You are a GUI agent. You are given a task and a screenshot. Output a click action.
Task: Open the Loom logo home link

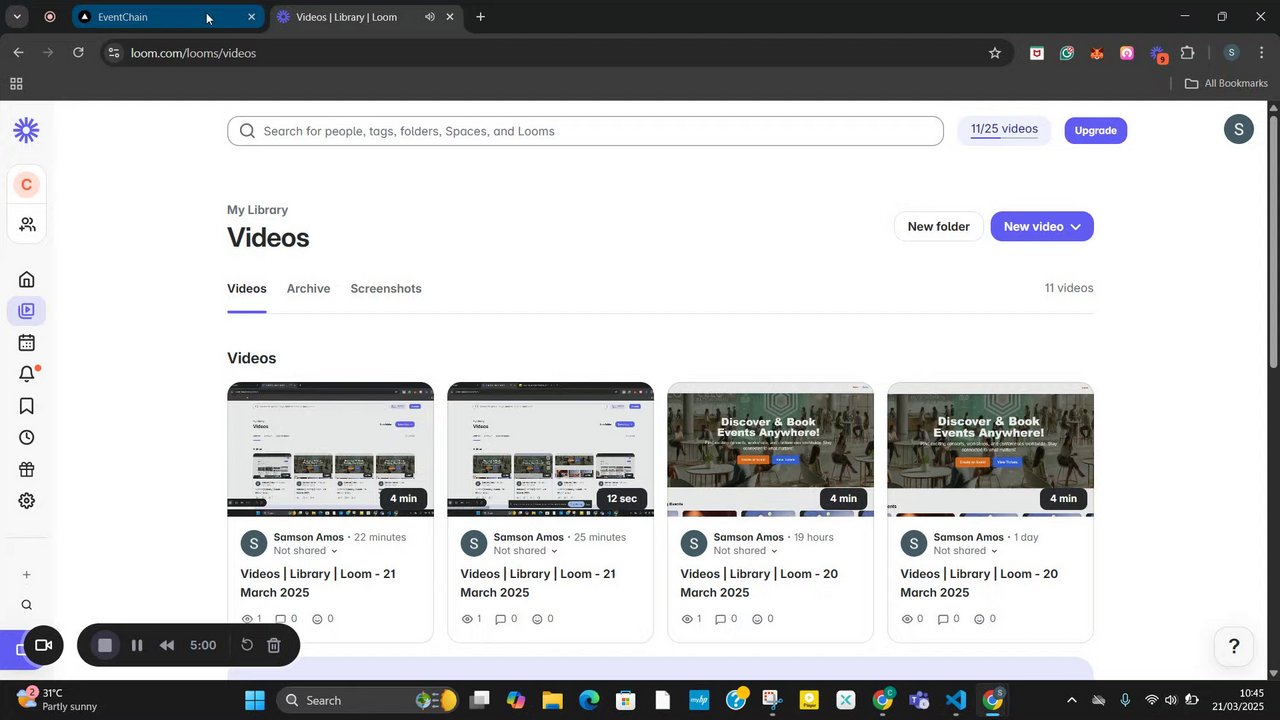pyautogui.click(x=26, y=130)
